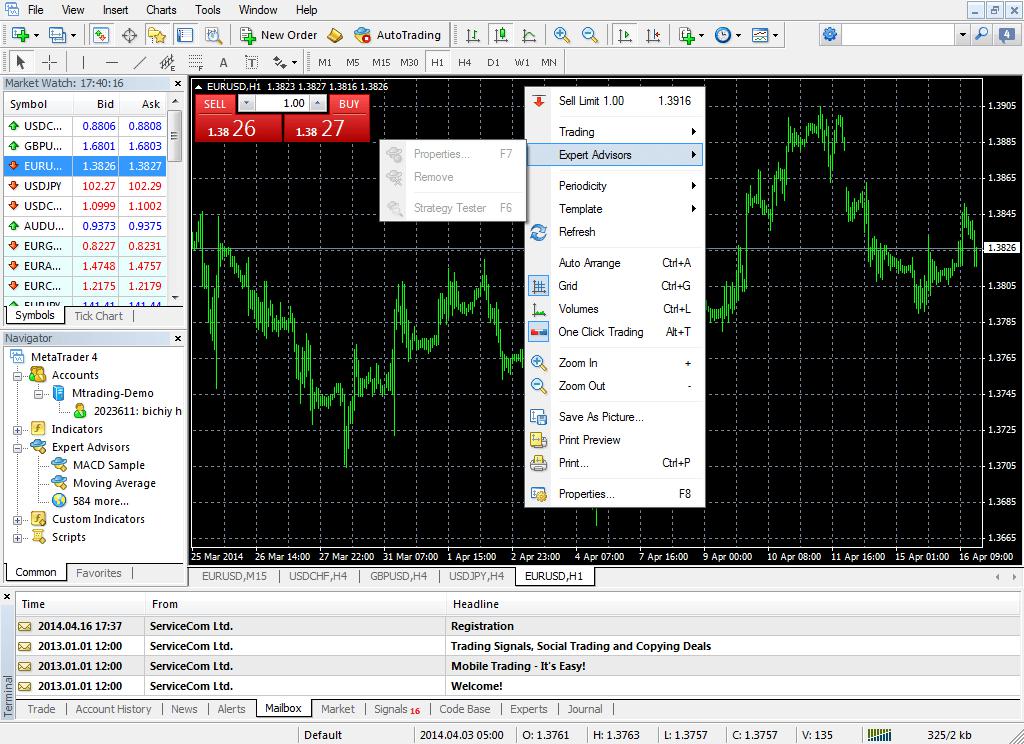The width and height of the screenshot is (1024, 744).
Task: Select the Fibonacci retracement tool
Action: (195, 62)
